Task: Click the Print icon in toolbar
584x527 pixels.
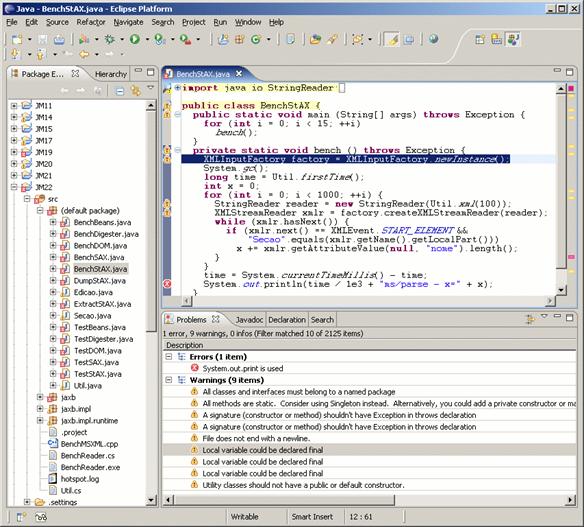Action: pyautogui.click(x=59, y=39)
